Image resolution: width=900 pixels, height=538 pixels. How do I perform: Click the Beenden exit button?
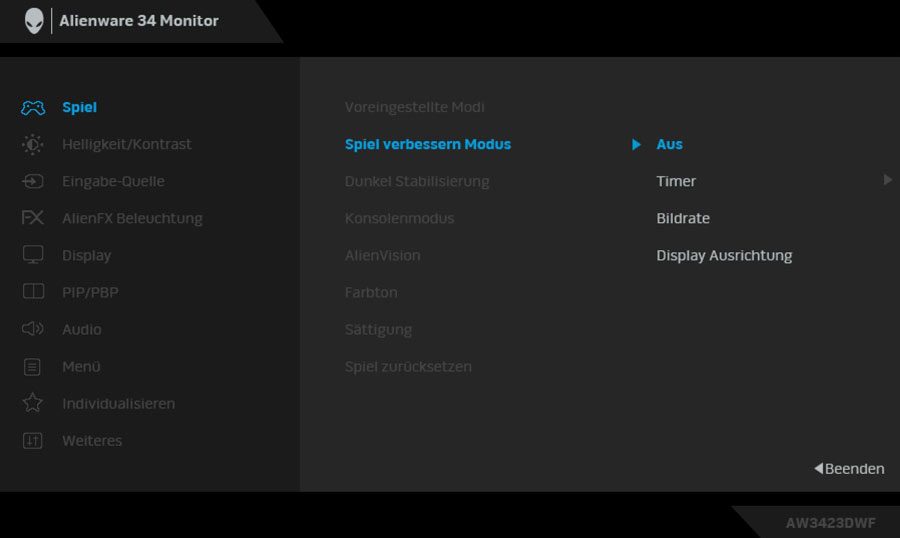point(849,469)
